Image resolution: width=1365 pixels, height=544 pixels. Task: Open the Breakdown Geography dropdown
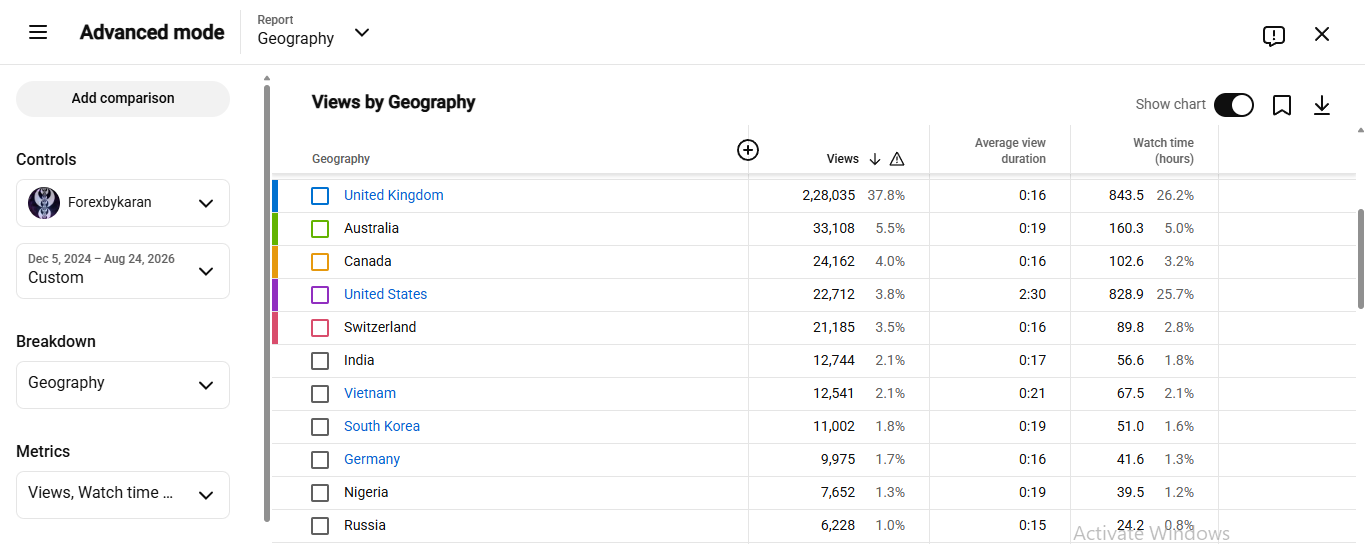click(x=123, y=385)
